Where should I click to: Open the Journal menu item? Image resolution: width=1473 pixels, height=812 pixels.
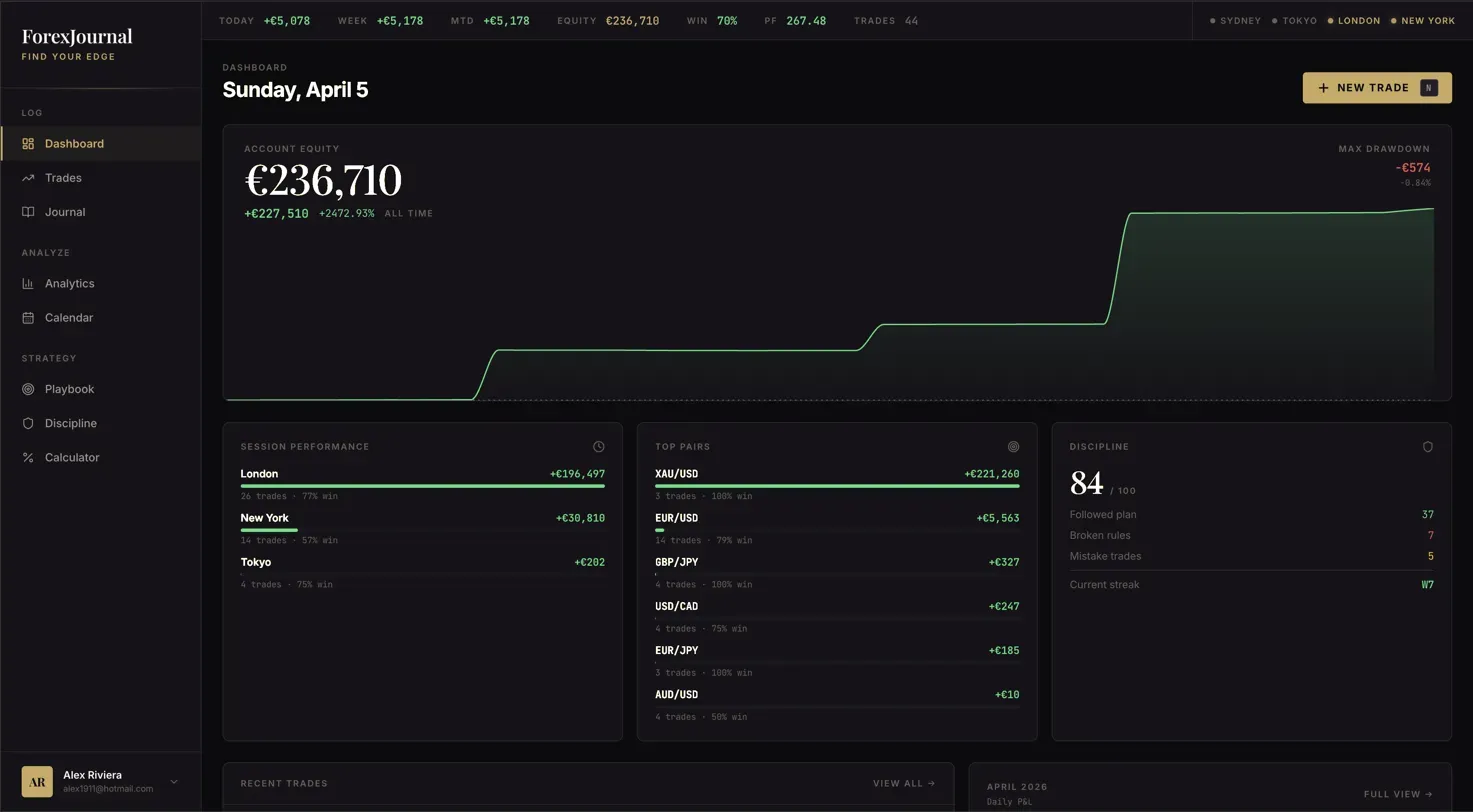100,212
